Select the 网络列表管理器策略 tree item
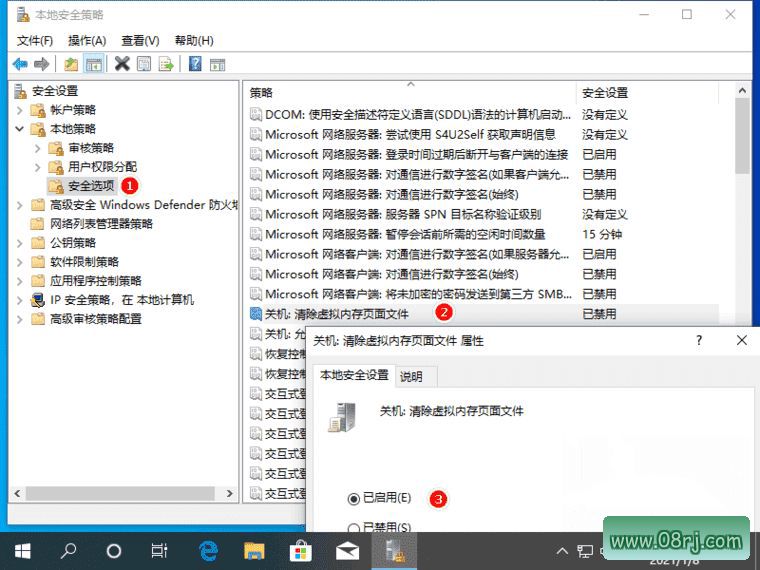 tap(101, 224)
